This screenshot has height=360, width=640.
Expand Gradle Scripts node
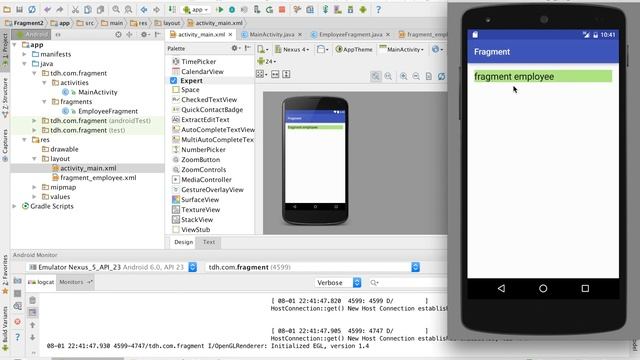point(15,206)
